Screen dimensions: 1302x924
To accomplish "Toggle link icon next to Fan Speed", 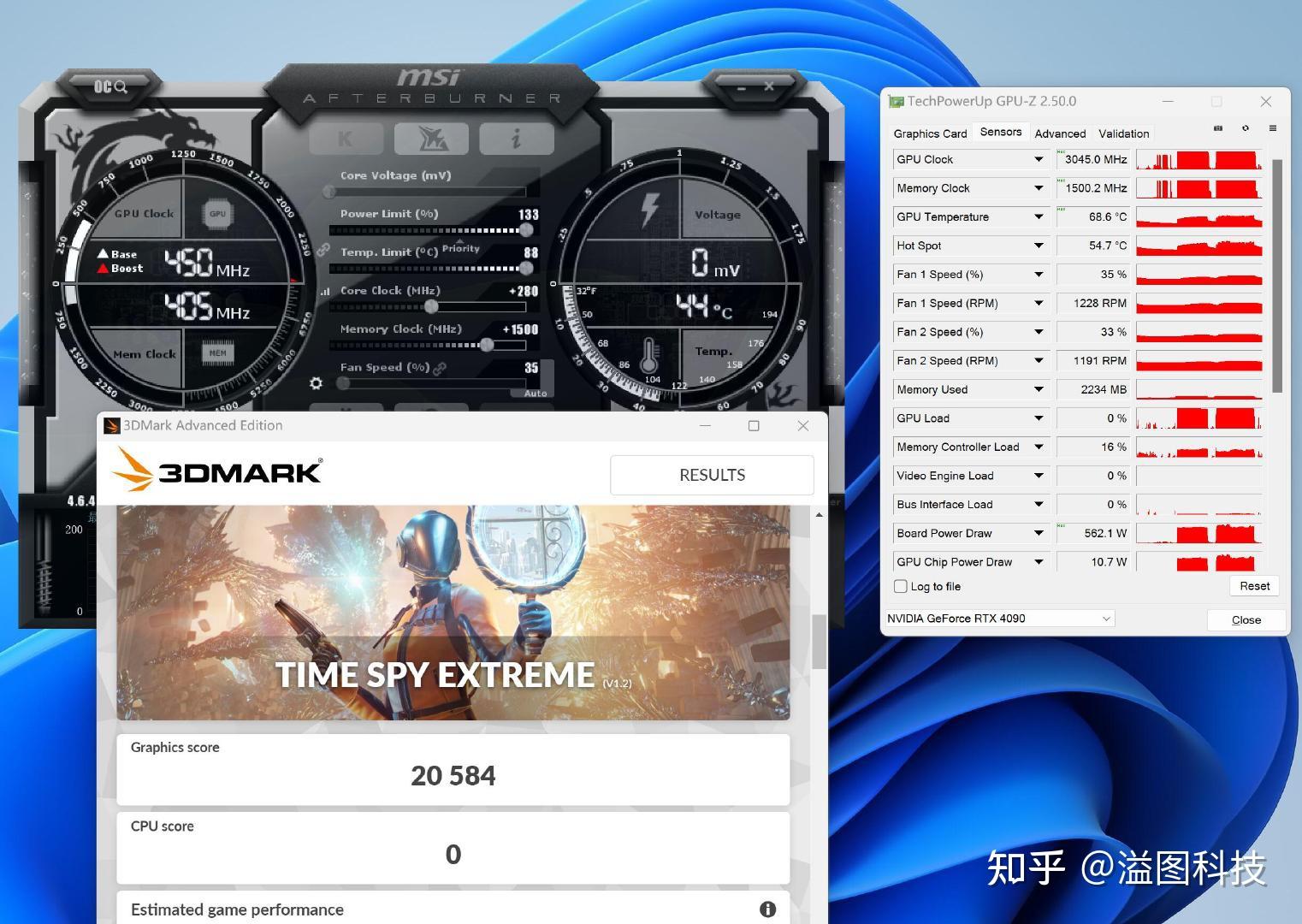I will click(440, 369).
